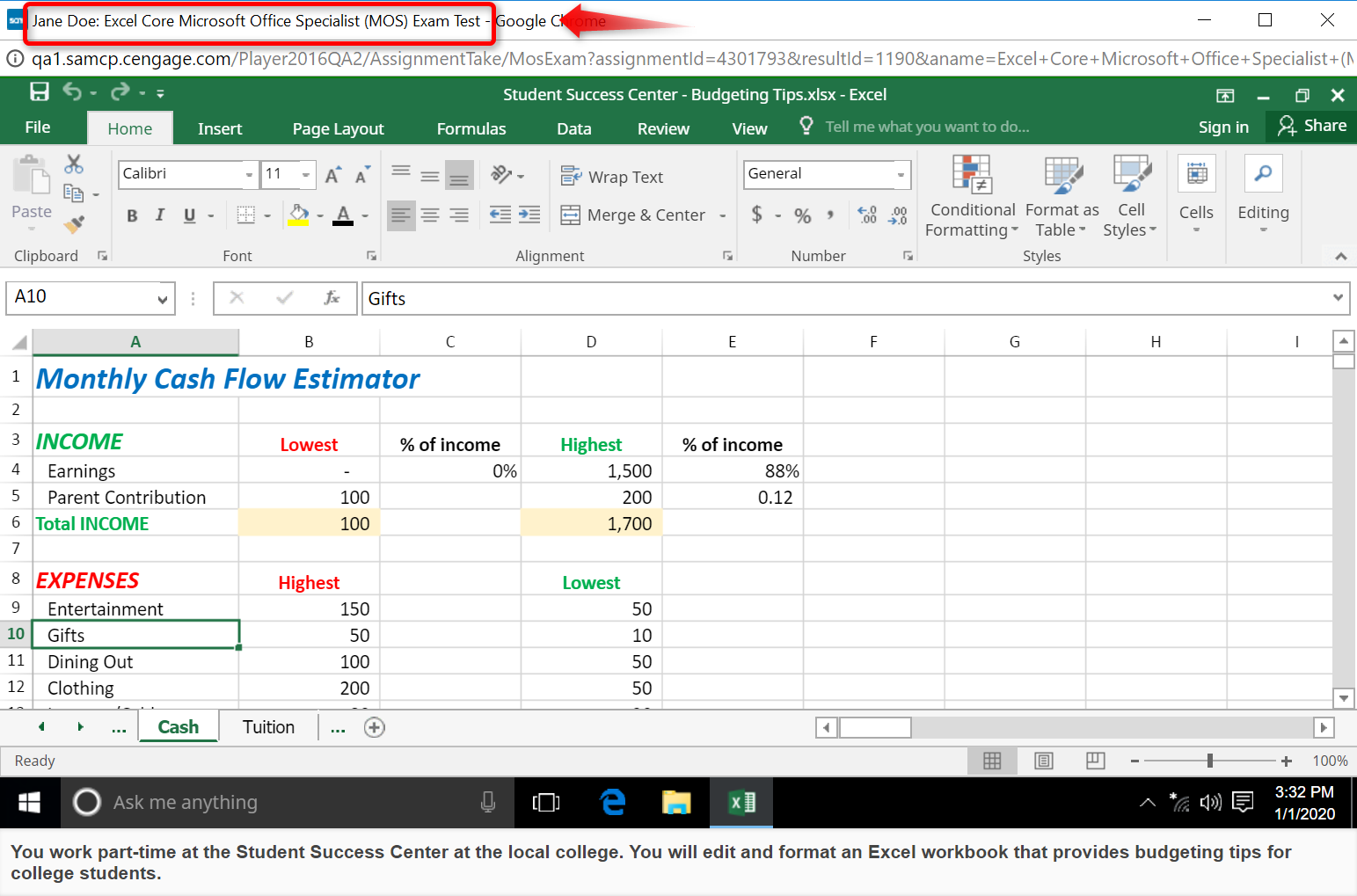Screen dimensions: 1357x896
Task: Click the Orientation text angle icon
Action: click(501, 175)
